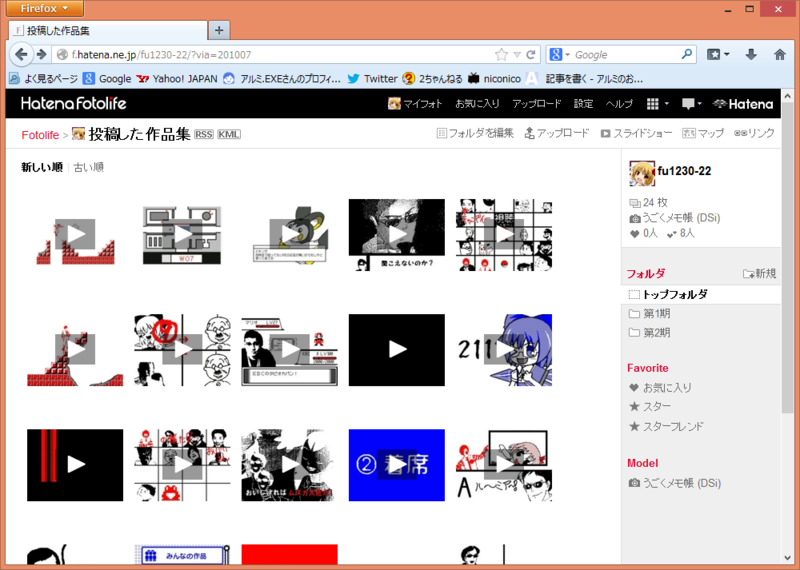Image resolution: width=800 pixels, height=570 pixels.
Task: Play the solid black thumbnail video
Action: tap(396, 350)
